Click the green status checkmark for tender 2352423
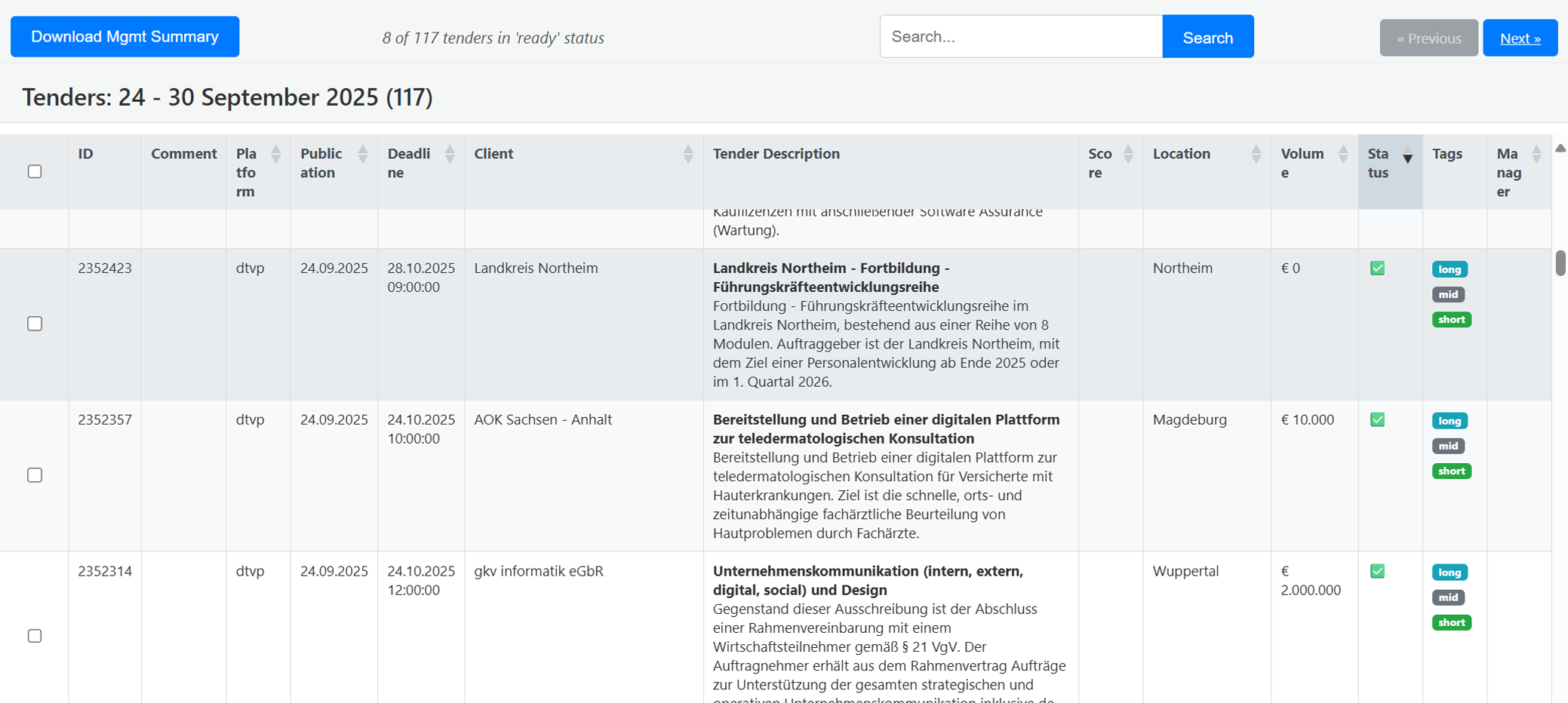This screenshot has height=703, width=1568. point(1377,269)
